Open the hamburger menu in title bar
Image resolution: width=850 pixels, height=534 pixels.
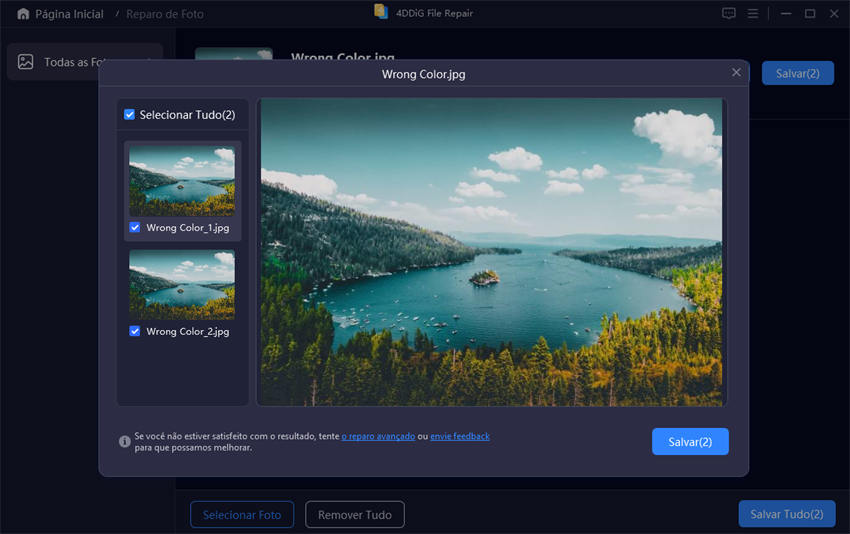(753, 13)
